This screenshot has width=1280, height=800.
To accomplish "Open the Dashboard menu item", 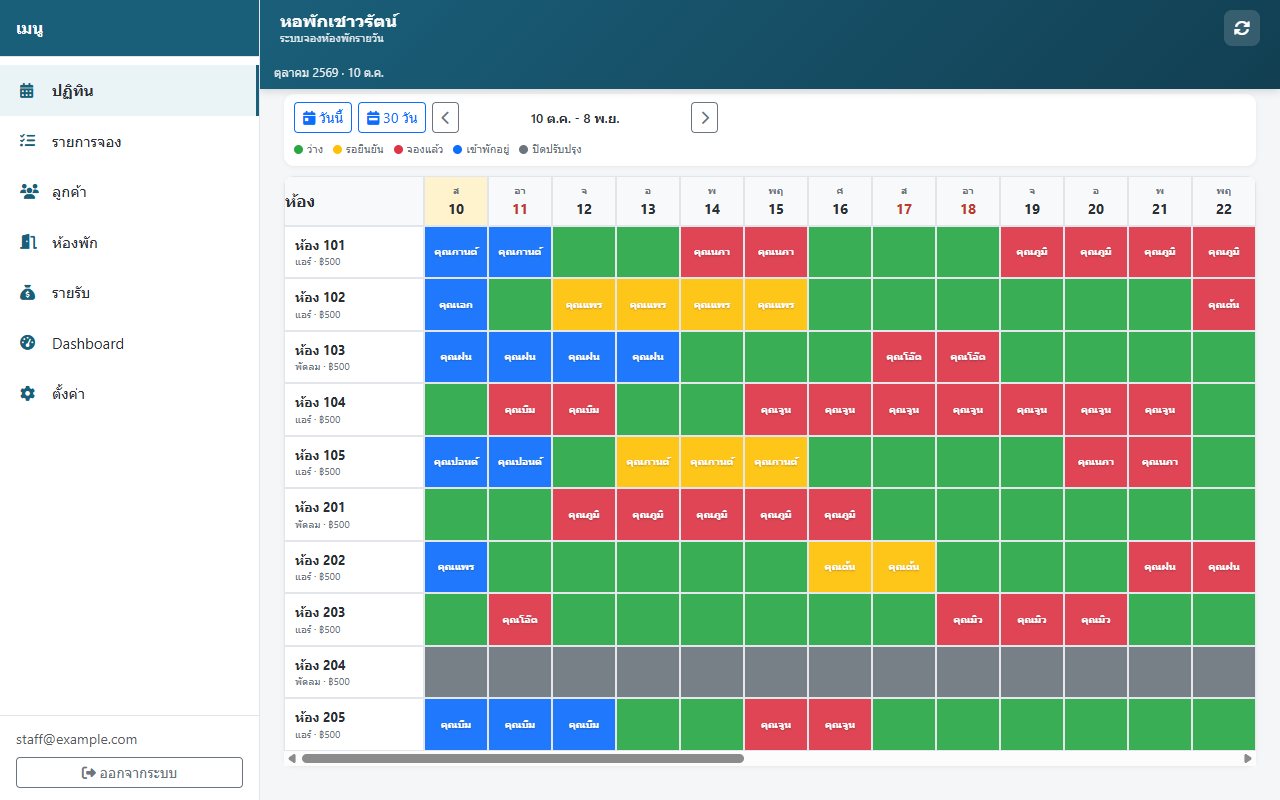I will [129, 343].
